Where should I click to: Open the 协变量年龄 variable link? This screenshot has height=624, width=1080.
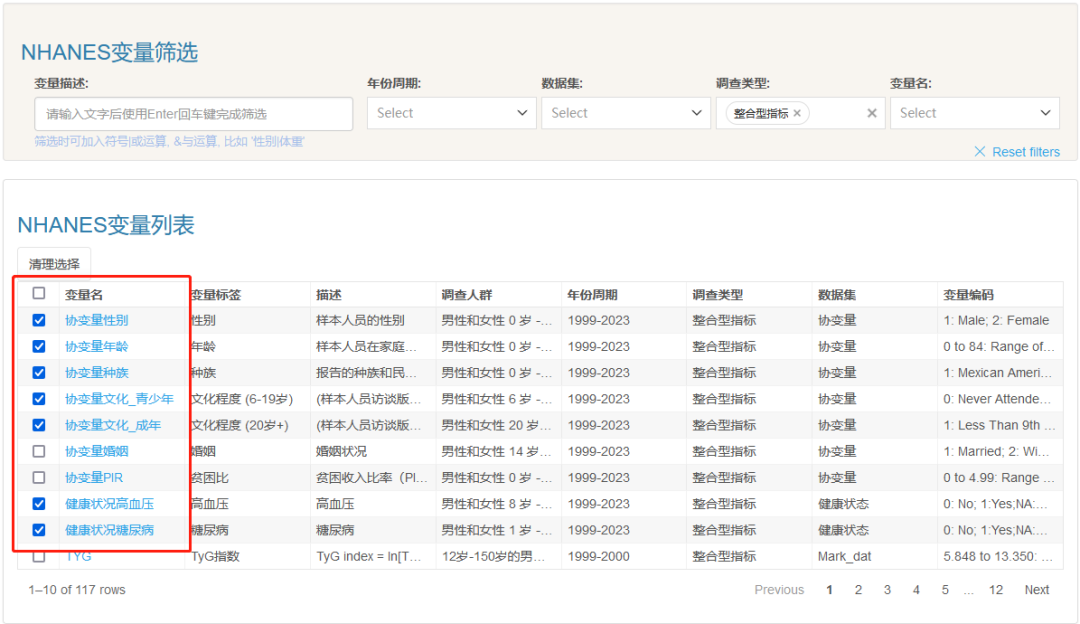click(x=96, y=346)
